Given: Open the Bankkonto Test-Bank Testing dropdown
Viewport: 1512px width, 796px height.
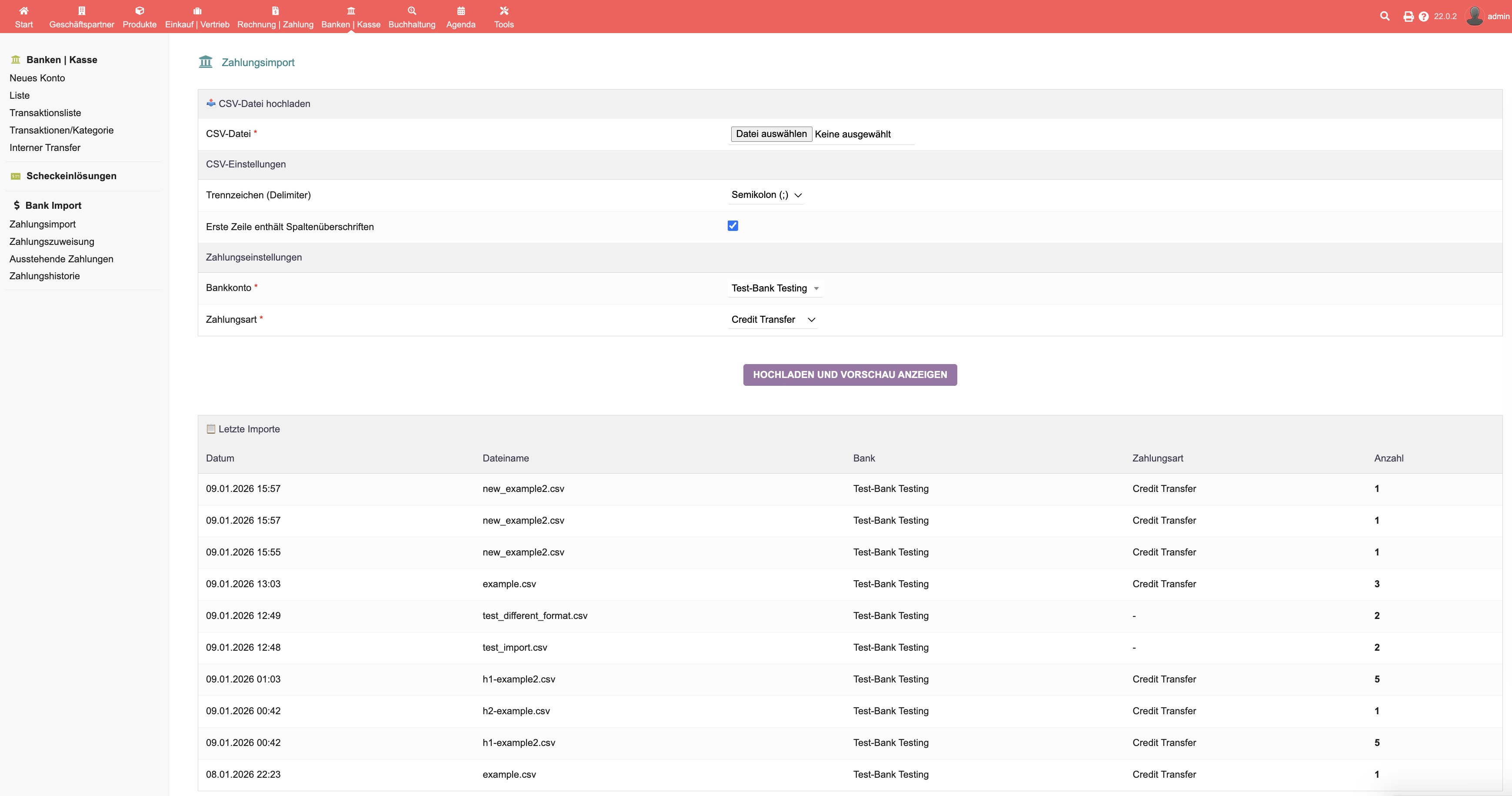Looking at the screenshot, I should (774, 288).
